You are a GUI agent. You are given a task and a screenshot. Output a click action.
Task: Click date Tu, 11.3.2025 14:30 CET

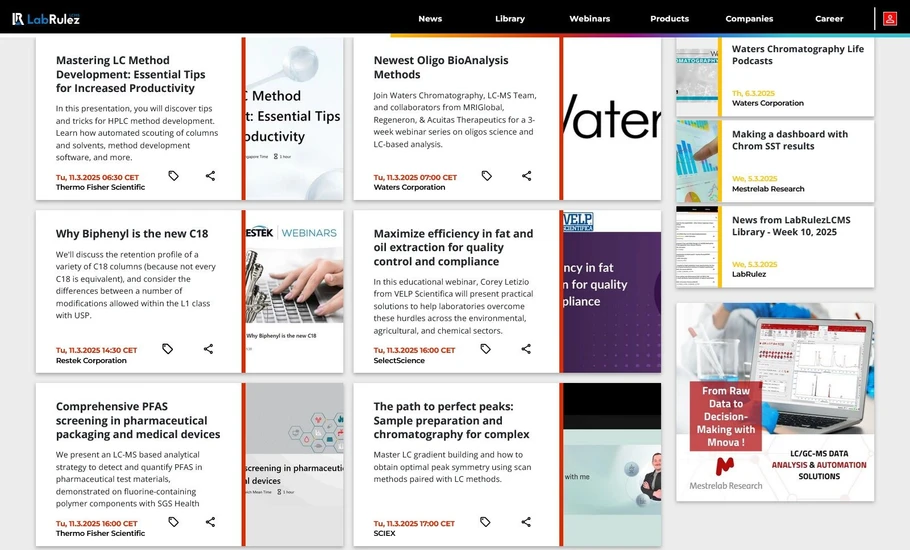point(96,350)
